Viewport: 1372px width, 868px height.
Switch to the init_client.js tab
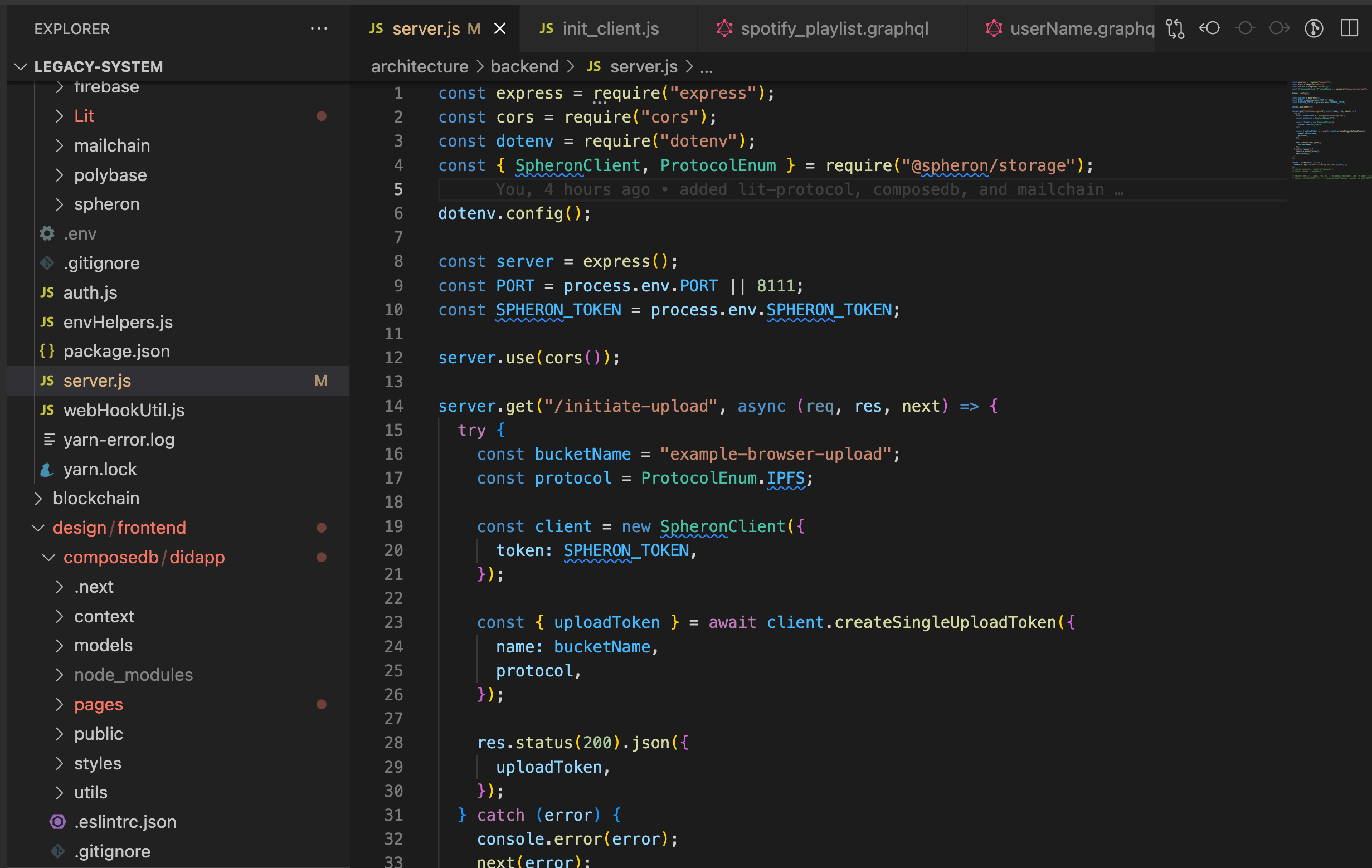[x=610, y=28]
